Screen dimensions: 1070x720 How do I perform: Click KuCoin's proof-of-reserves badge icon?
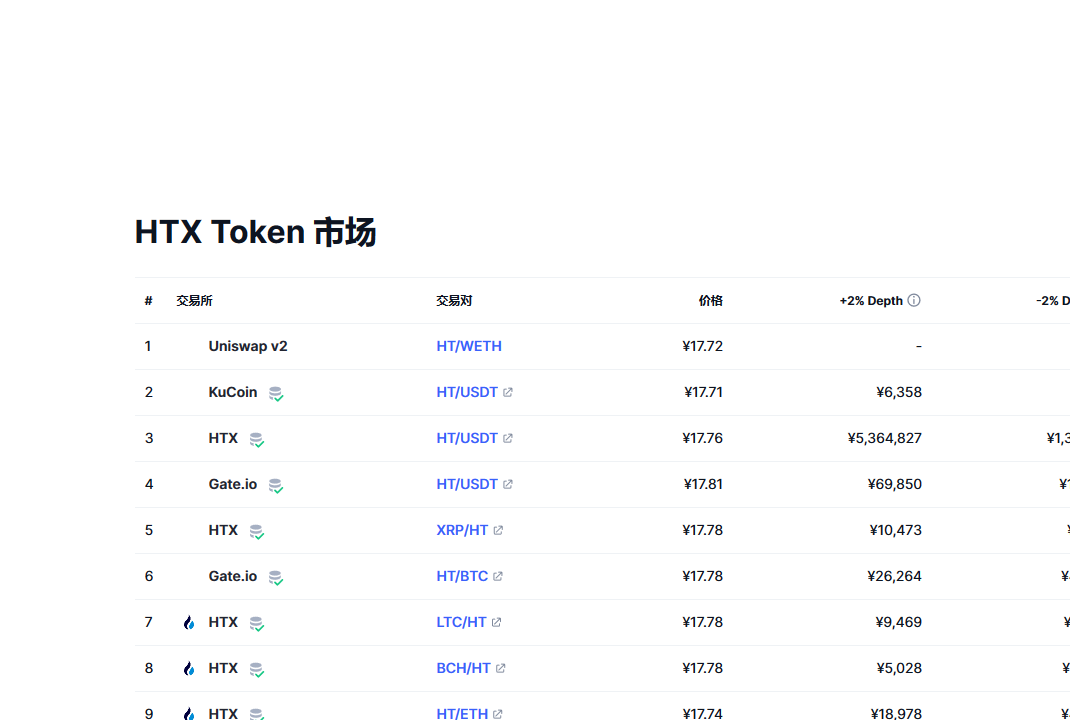[275, 393]
